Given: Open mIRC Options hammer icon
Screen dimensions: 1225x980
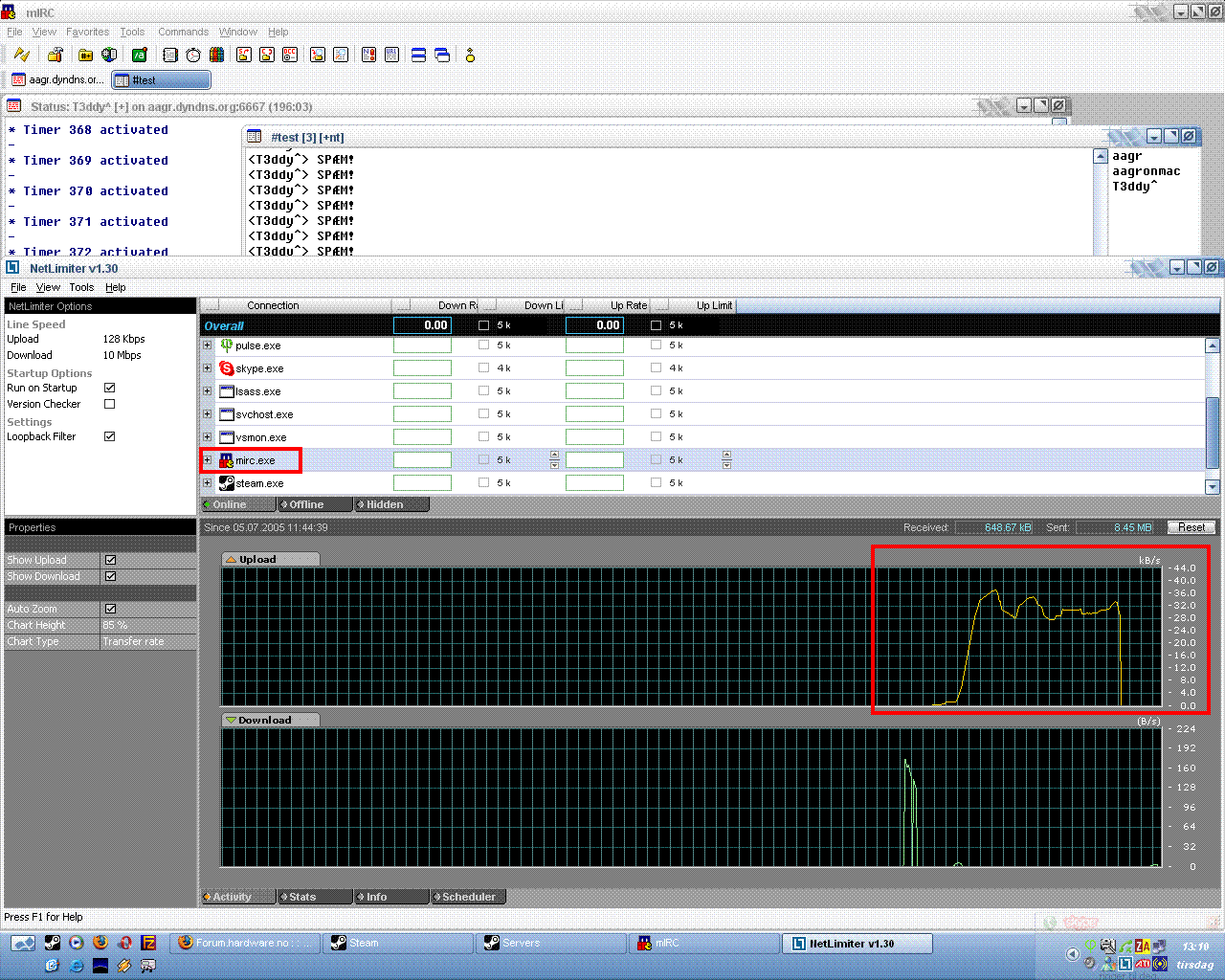Looking at the screenshot, I should [x=56, y=55].
